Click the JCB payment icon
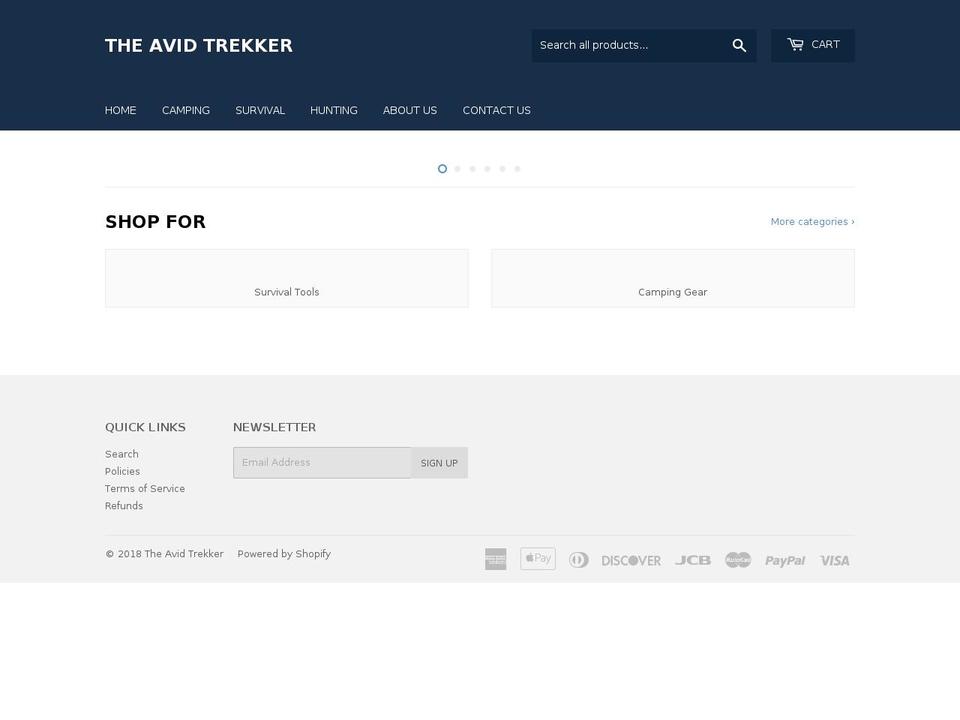The image size is (960, 720). coord(692,560)
